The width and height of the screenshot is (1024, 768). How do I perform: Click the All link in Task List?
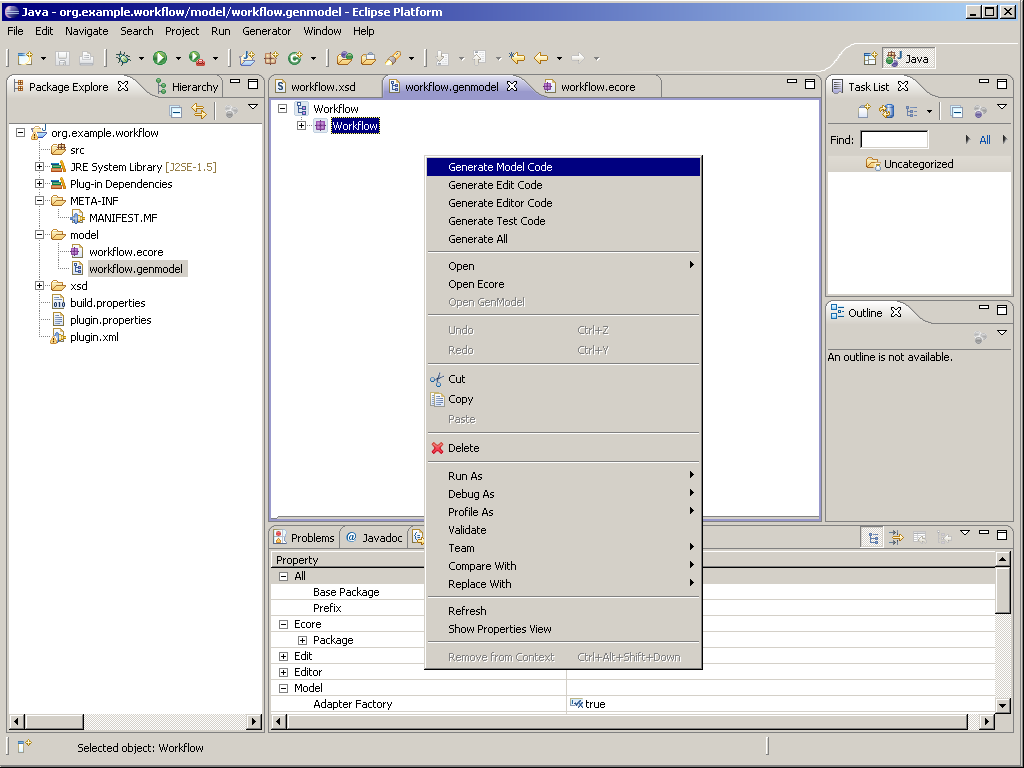pos(985,140)
